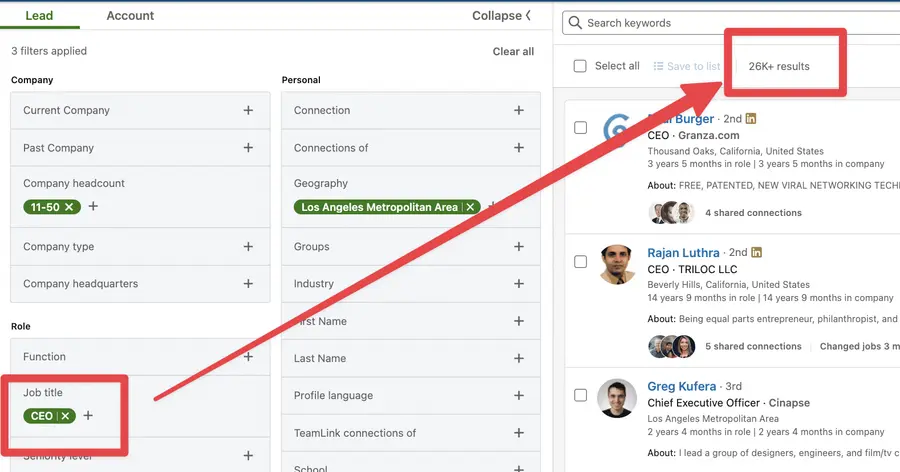This screenshot has width=900, height=472.
Task: Click Greg Kufera's profile photo
Action: [617, 398]
